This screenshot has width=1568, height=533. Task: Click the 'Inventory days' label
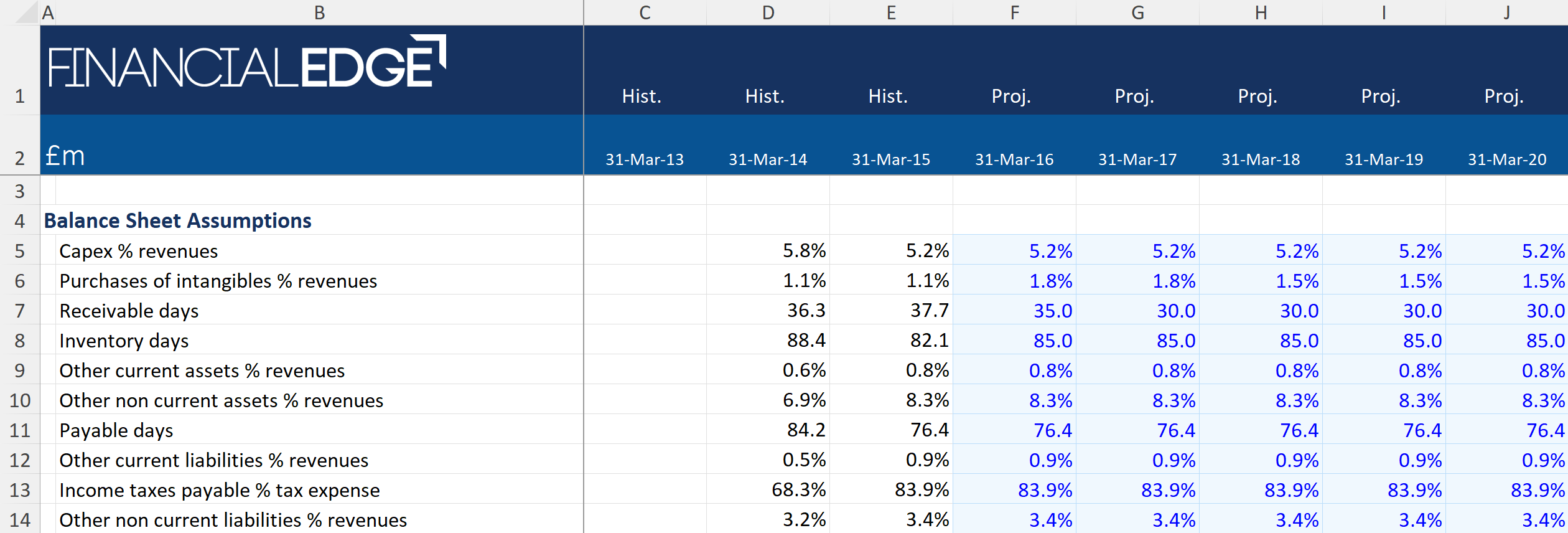(124, 341)
